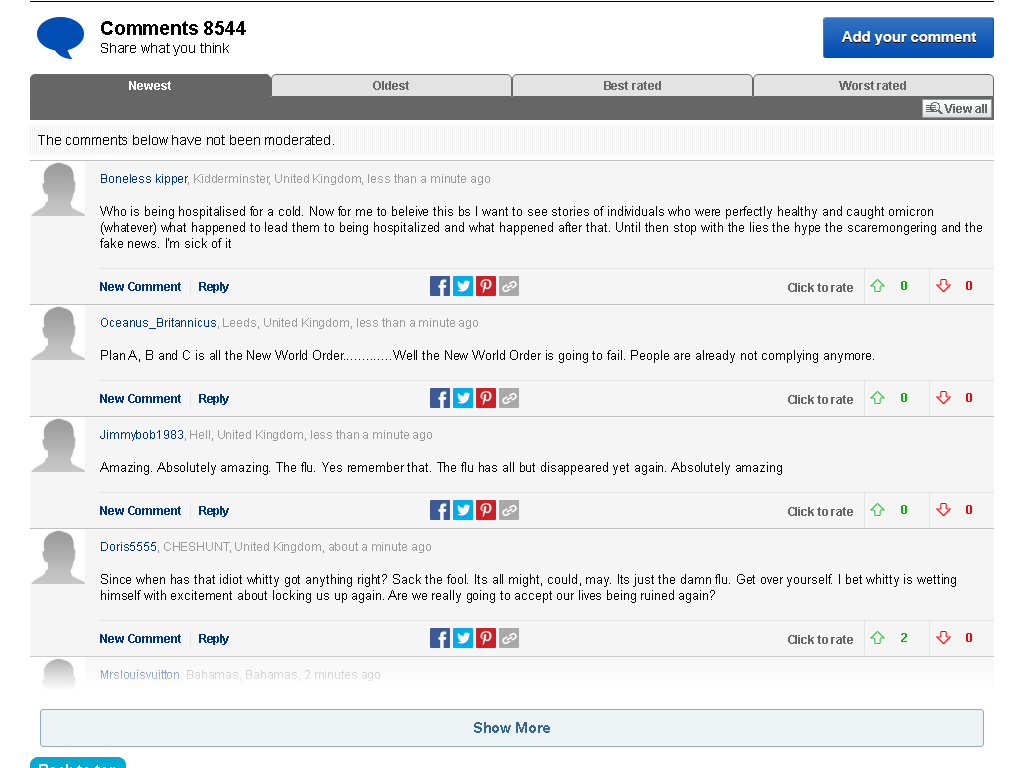Viewport: 1024px width, 768px height.
Task: Click the Back to top button
Action: click(78, 763)
